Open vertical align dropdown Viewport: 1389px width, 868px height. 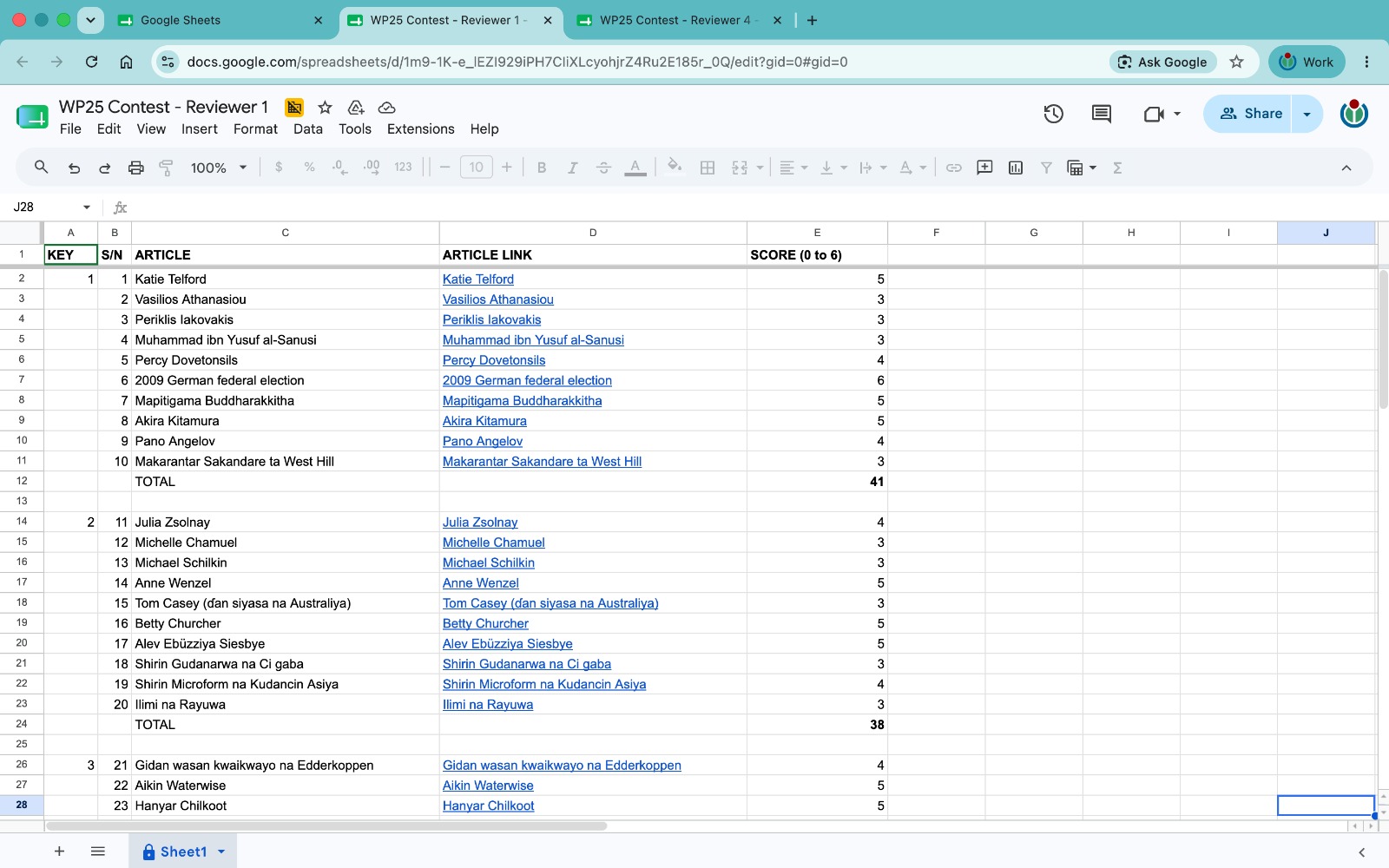833,168
